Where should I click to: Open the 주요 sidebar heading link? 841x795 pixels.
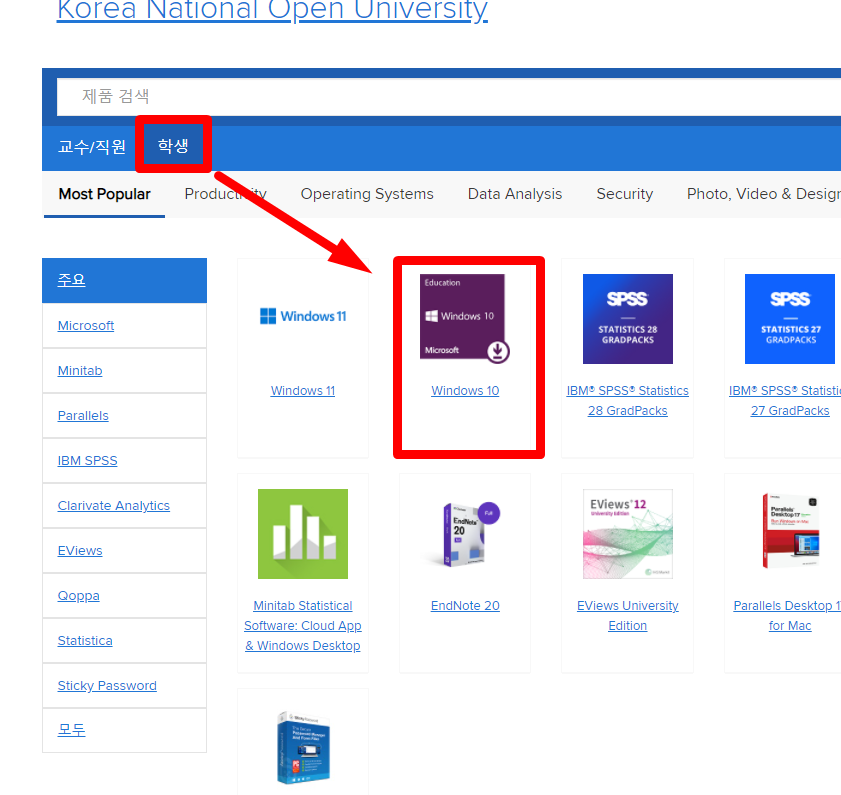[x=71, y=280]
